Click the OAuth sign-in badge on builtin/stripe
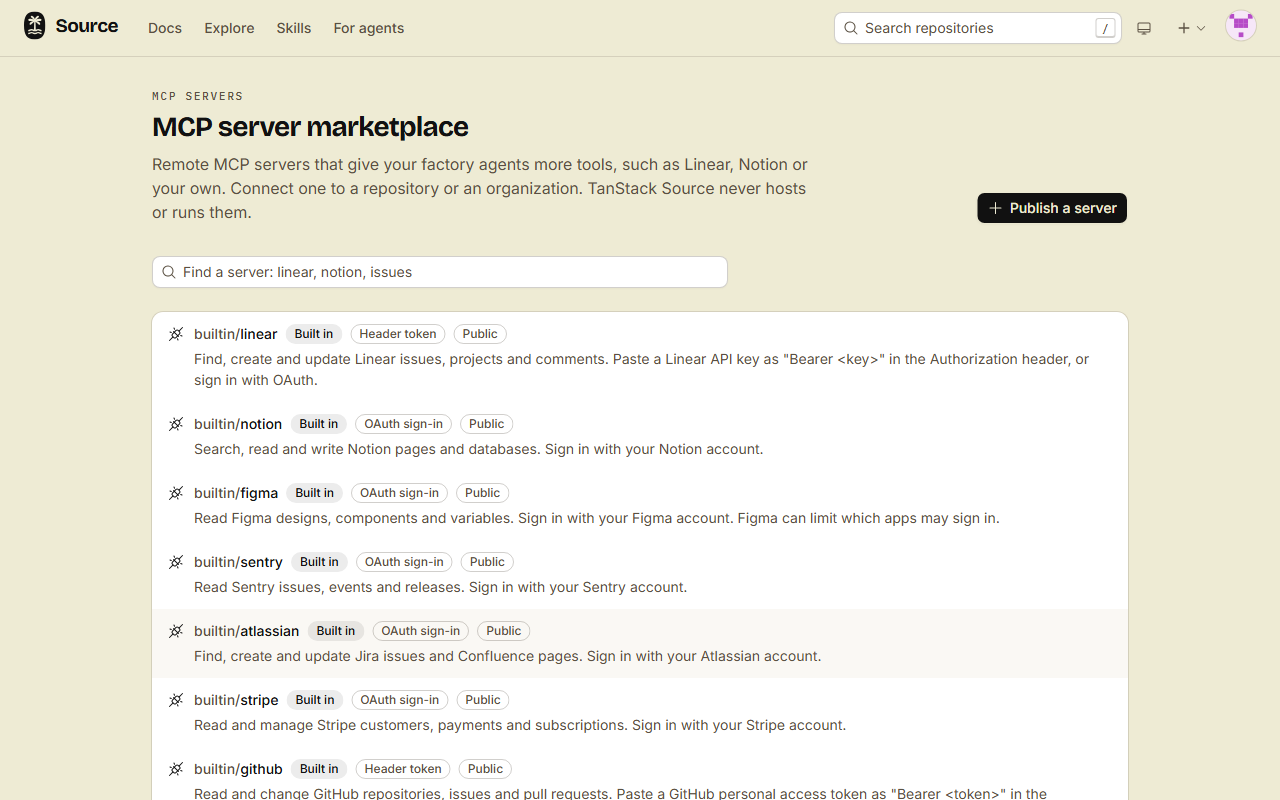The height and width of the screenshot is (800, 1280). click(x=400, y=700)
